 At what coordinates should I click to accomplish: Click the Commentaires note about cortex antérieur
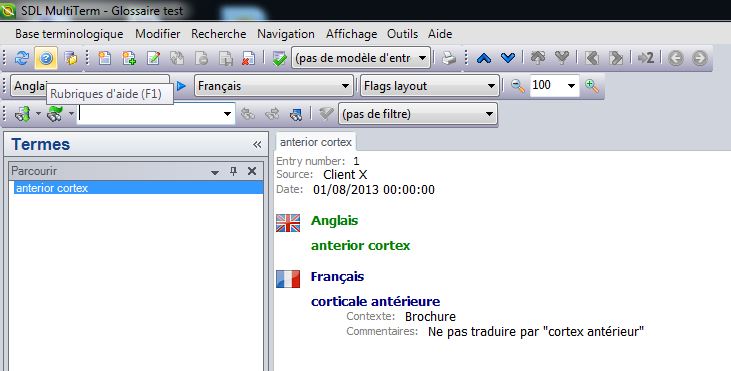[x=536, y=332]
